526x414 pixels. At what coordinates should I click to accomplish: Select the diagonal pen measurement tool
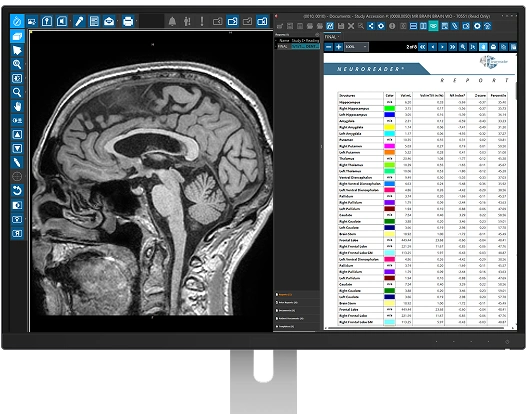tap(17, 162)
